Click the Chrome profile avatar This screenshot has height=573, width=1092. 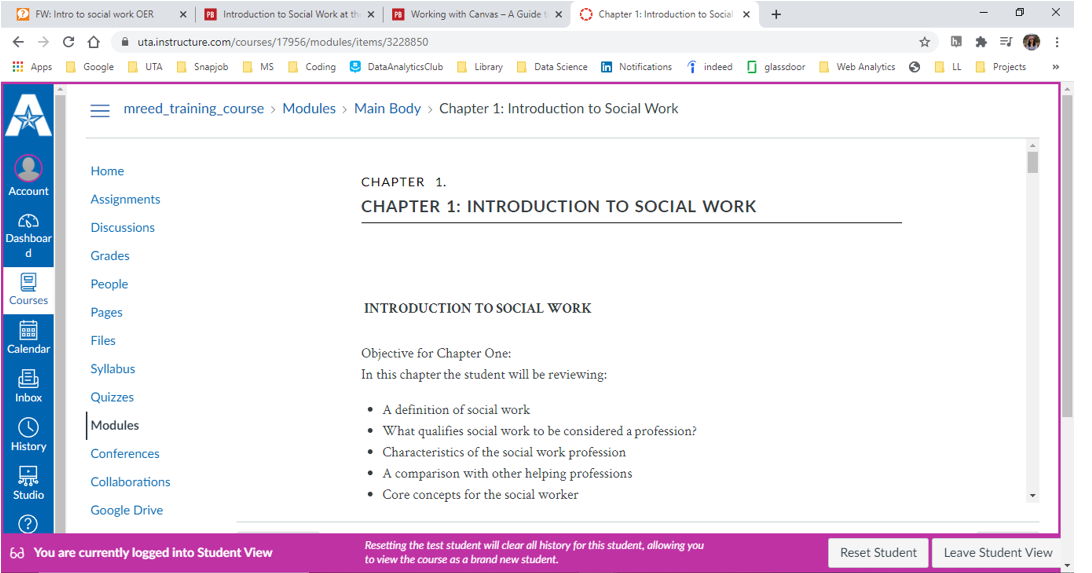pos(1031,42)
